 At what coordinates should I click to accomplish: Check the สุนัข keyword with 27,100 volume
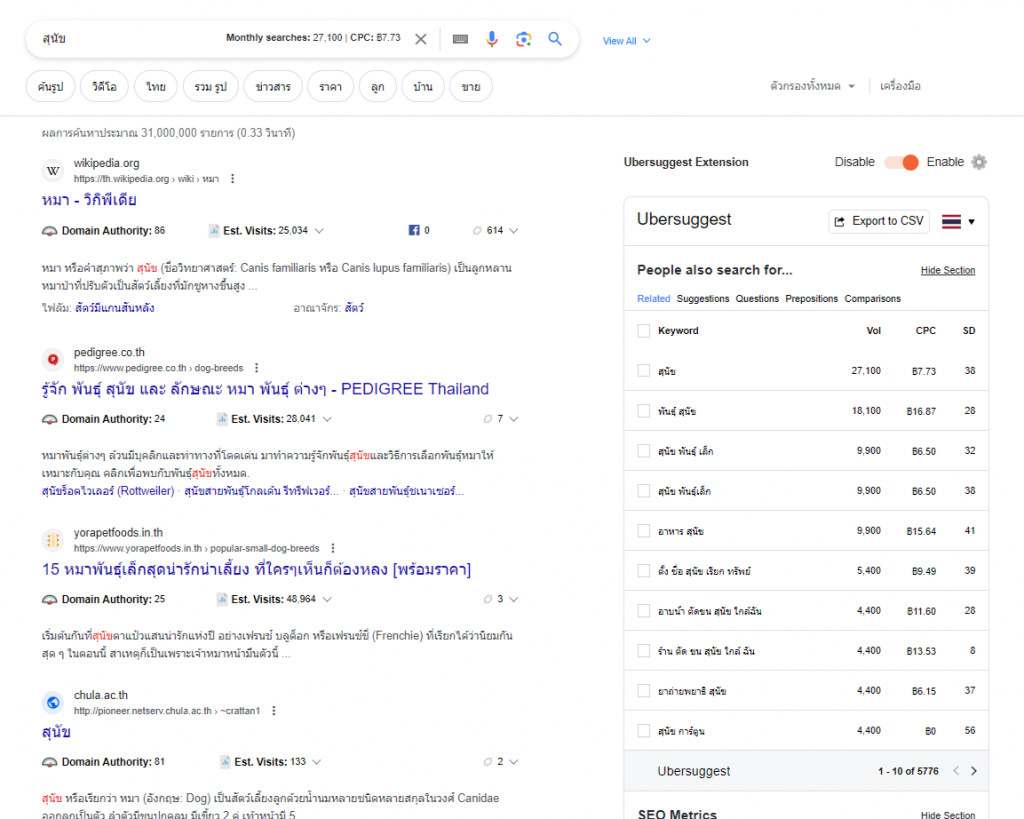644,371
